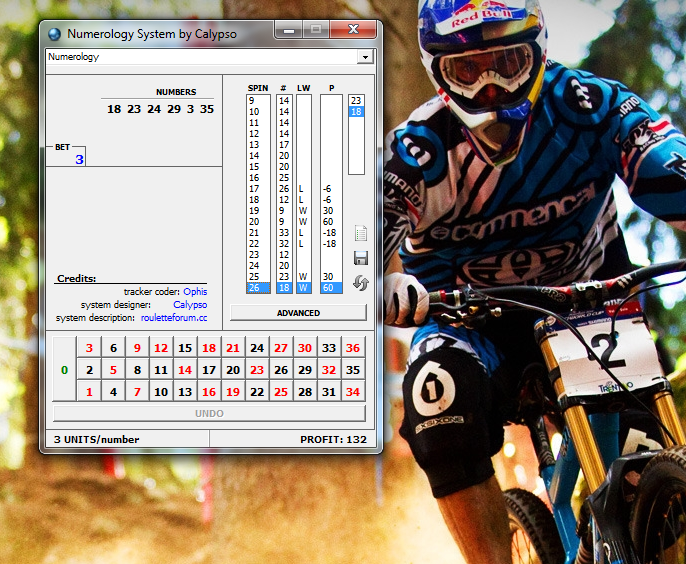Open the Ophis tracker coder link
686x564 pixels.
point(195,291)
